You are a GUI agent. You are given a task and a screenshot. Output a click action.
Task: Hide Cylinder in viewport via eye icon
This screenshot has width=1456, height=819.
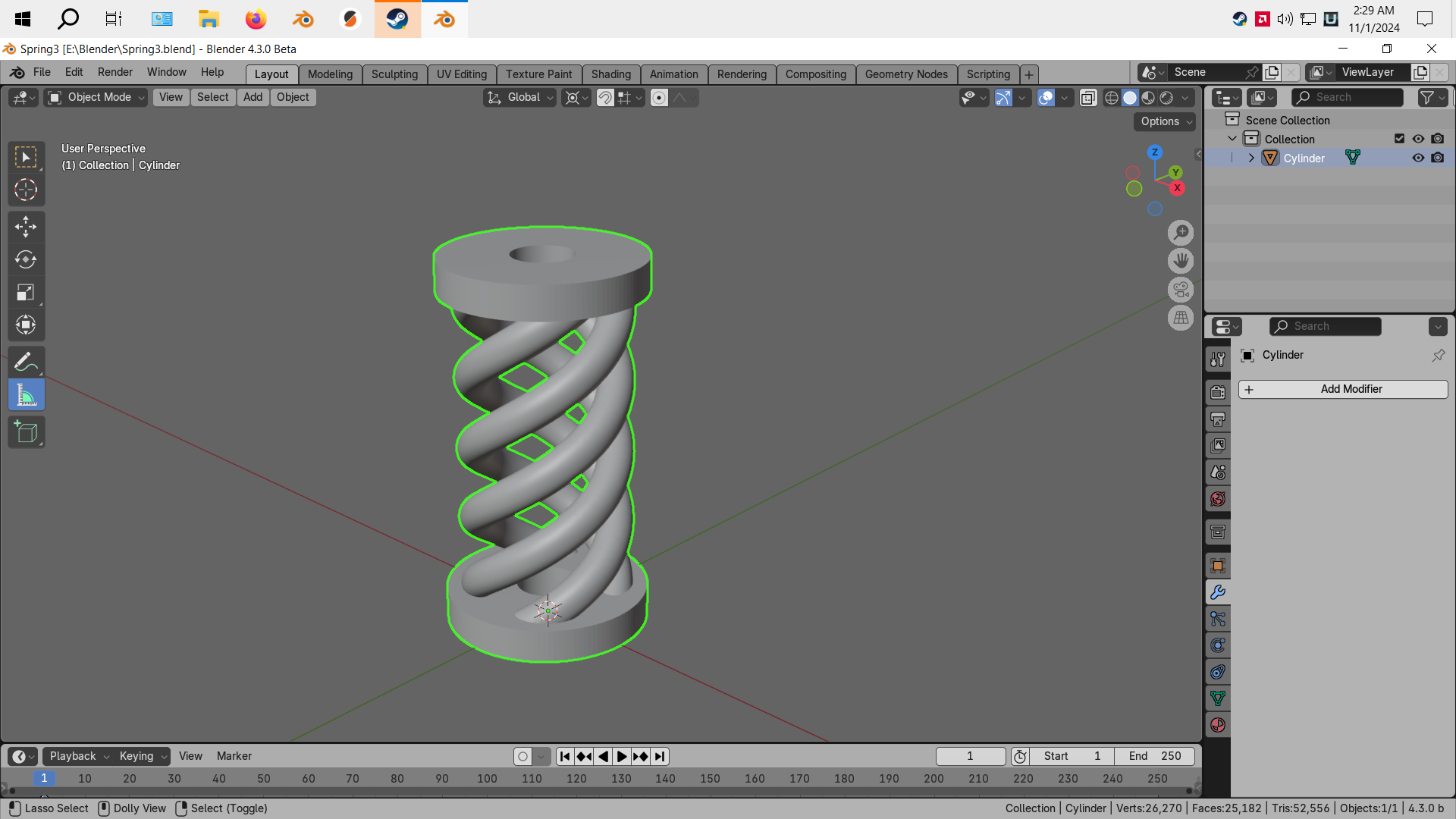click(1418, 158)
